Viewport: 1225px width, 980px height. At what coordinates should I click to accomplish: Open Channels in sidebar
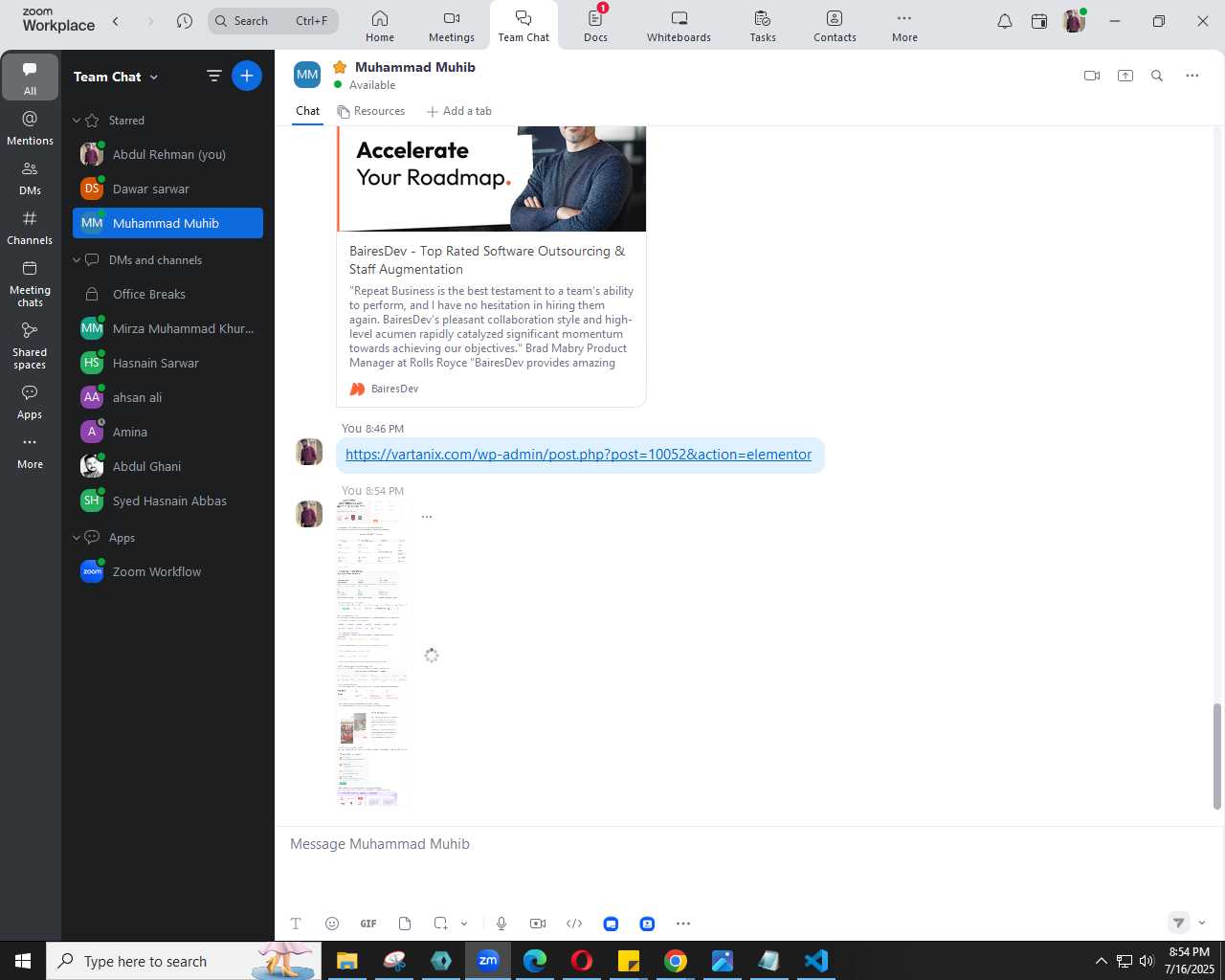(x=30, y=228)
